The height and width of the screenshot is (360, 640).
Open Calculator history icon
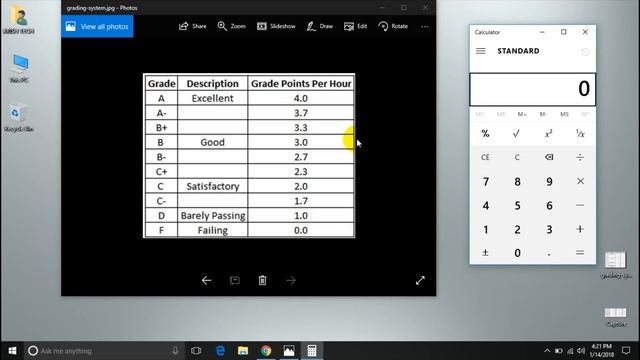pyautogui.click(x=585, y=51)
